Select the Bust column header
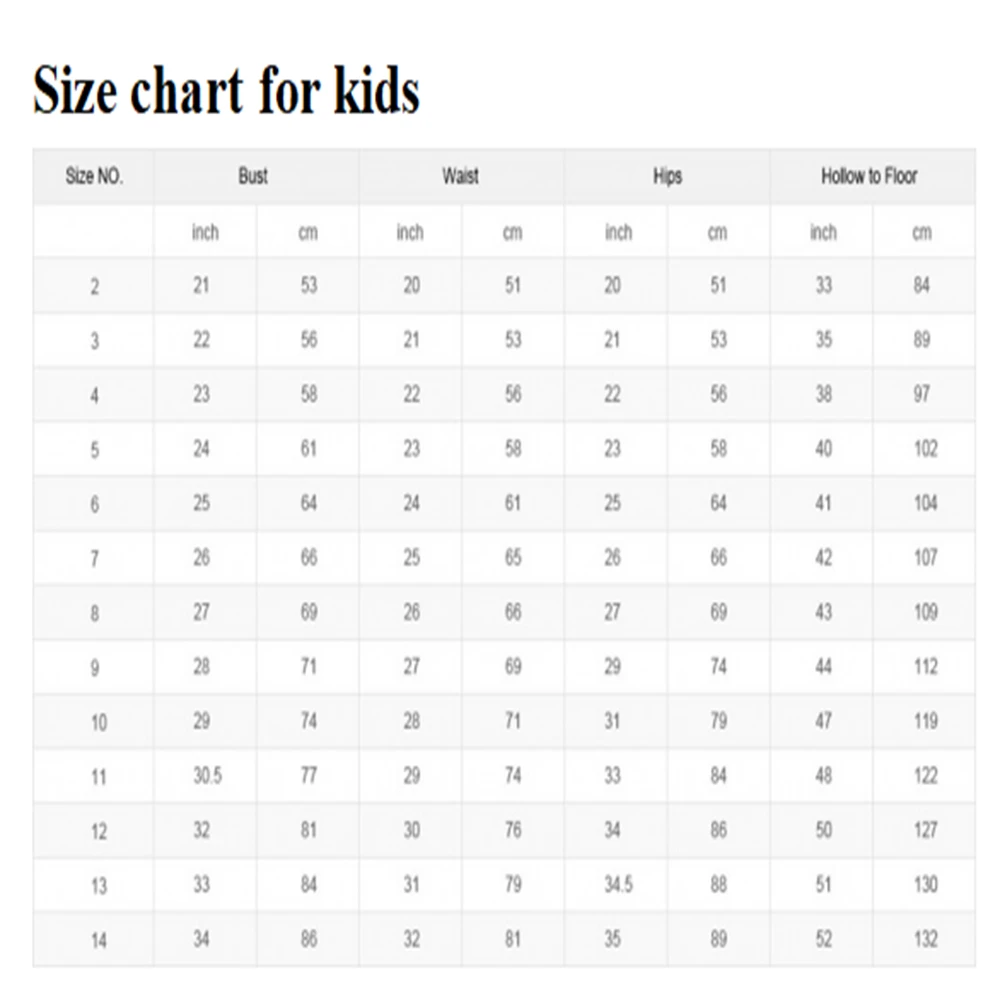Image resolution: width=1000 pixels, height=1000 pixels. pos(253,177)
